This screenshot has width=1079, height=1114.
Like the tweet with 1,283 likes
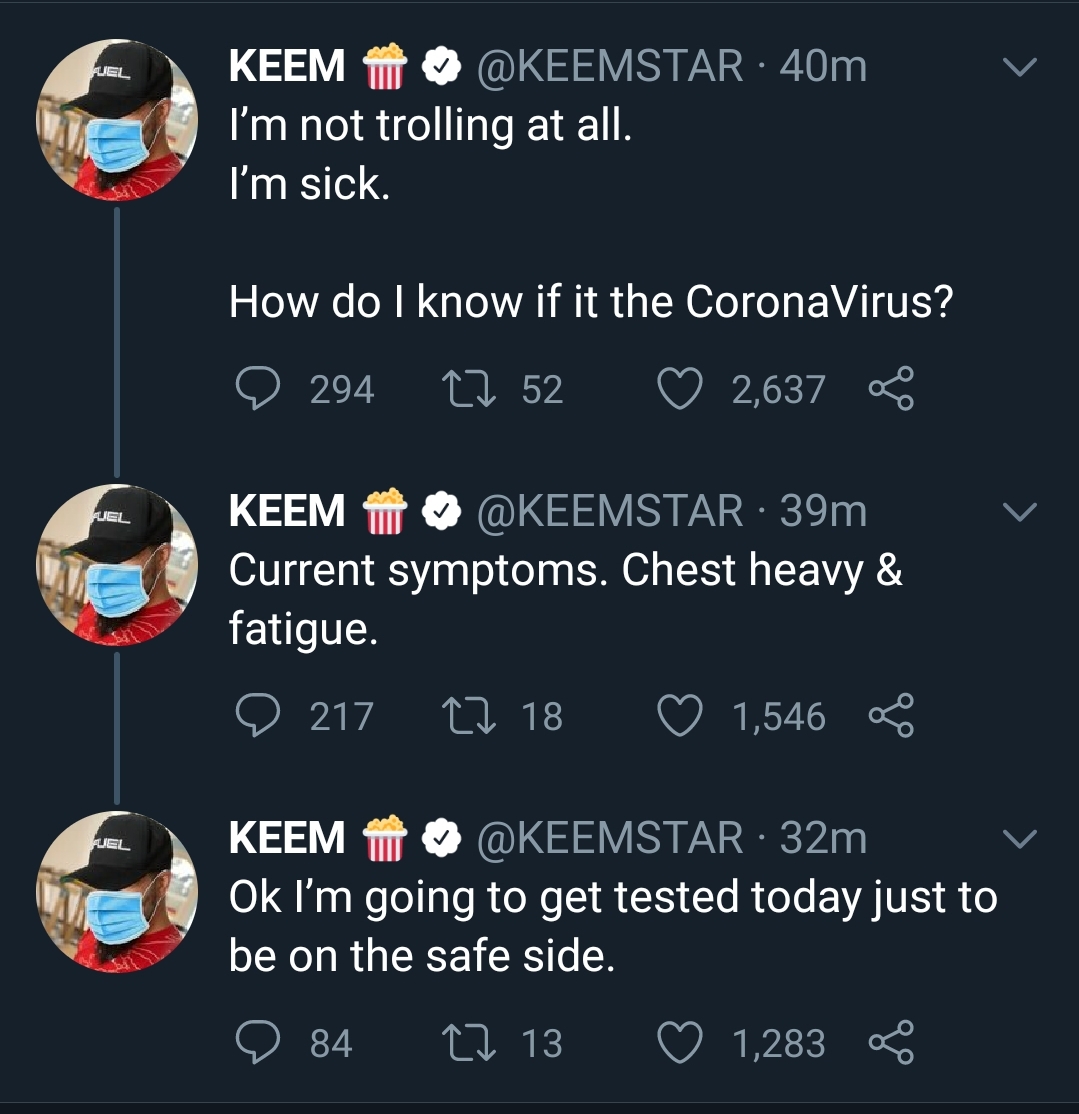(x=680, y=1042)
